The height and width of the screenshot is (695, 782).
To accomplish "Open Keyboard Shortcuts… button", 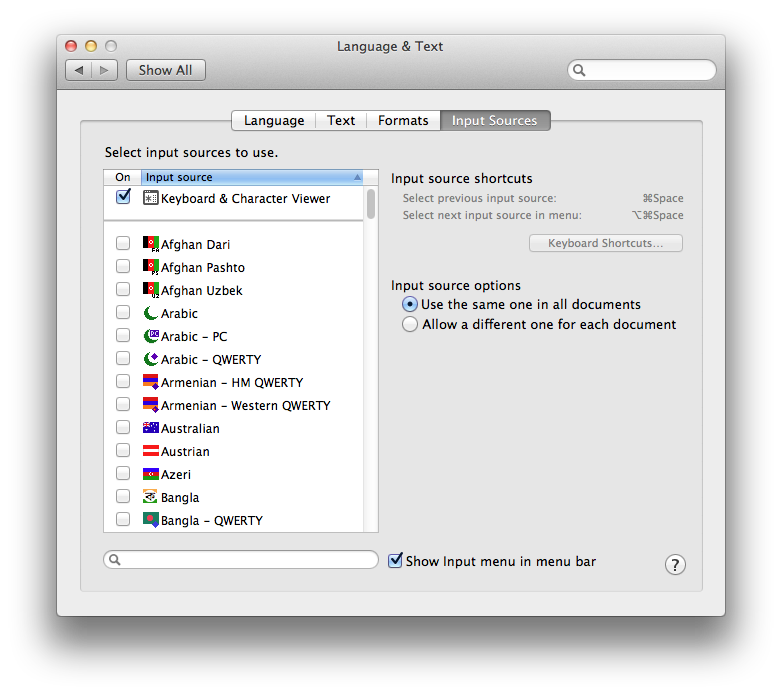I will click(605, 243).
